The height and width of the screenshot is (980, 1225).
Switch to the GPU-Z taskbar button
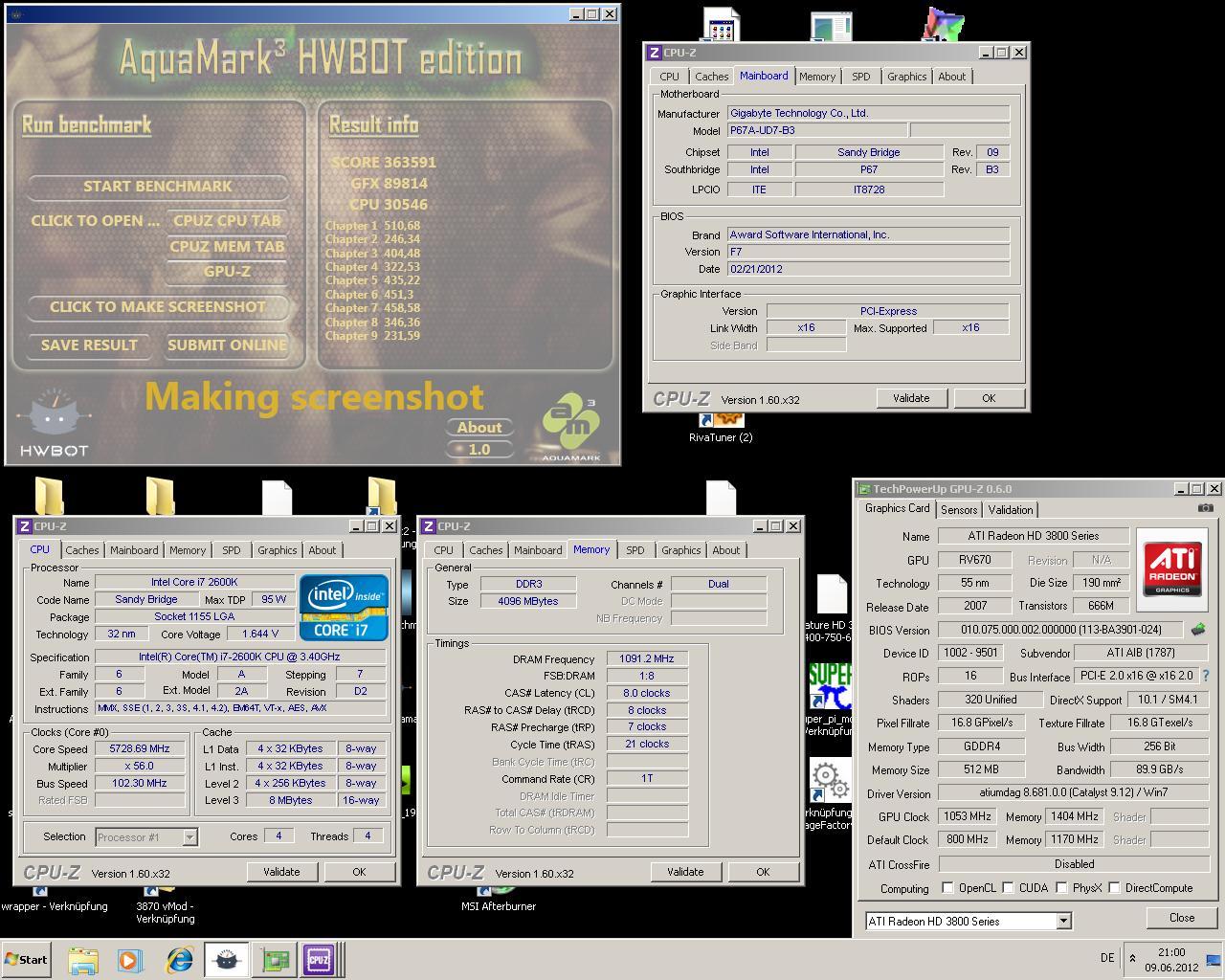(x=276, y=960)
